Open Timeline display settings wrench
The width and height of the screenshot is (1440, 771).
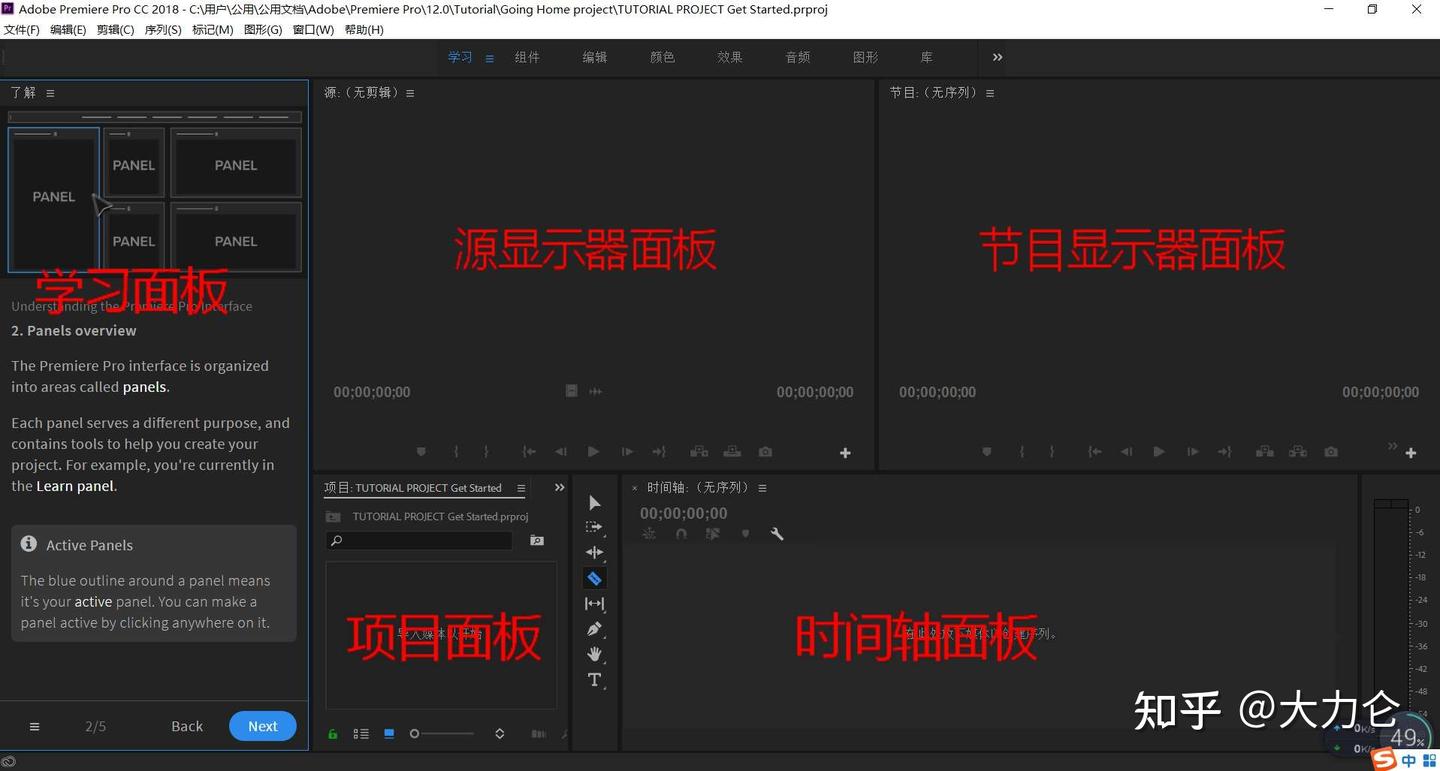pos(777,534)
